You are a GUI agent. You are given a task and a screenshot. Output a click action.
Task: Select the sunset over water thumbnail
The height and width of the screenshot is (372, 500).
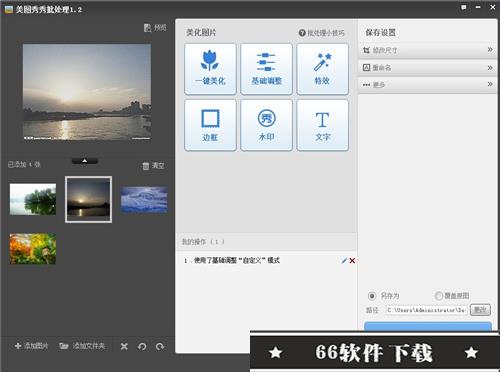tap(88, 199)
